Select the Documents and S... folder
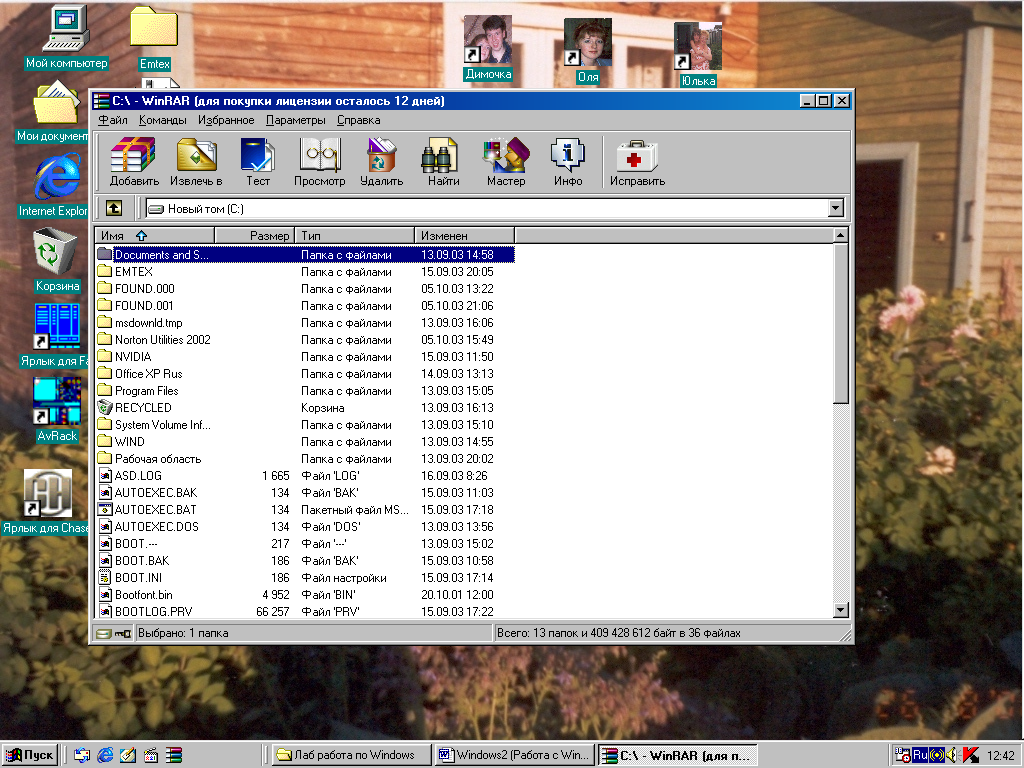The image size is (1024, 768). pyautogui.click(x=305, y=255)
